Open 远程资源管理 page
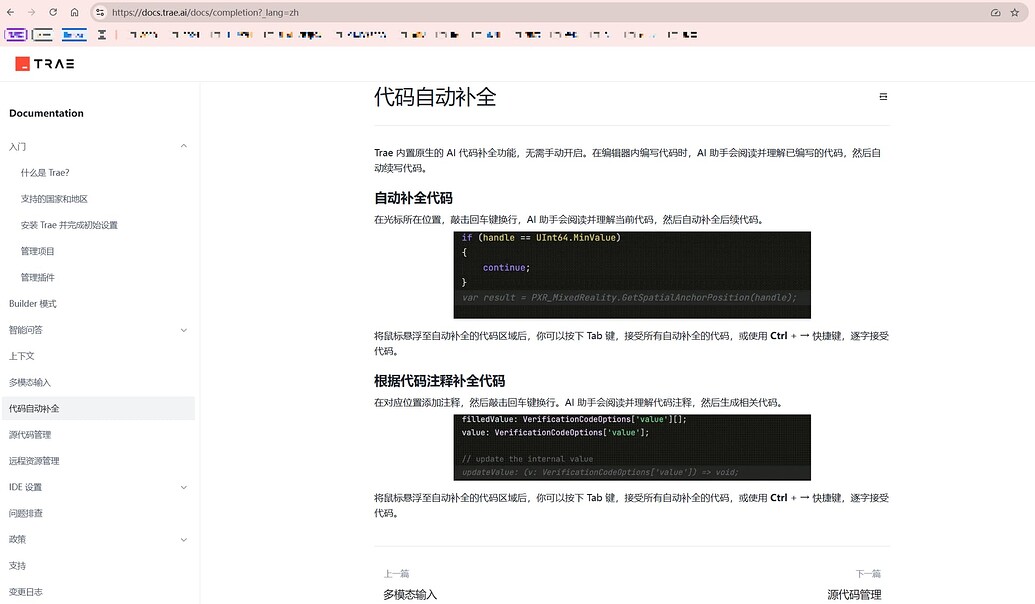The height and width of the screenshot is (604, 1035). (x=34, y=461)
